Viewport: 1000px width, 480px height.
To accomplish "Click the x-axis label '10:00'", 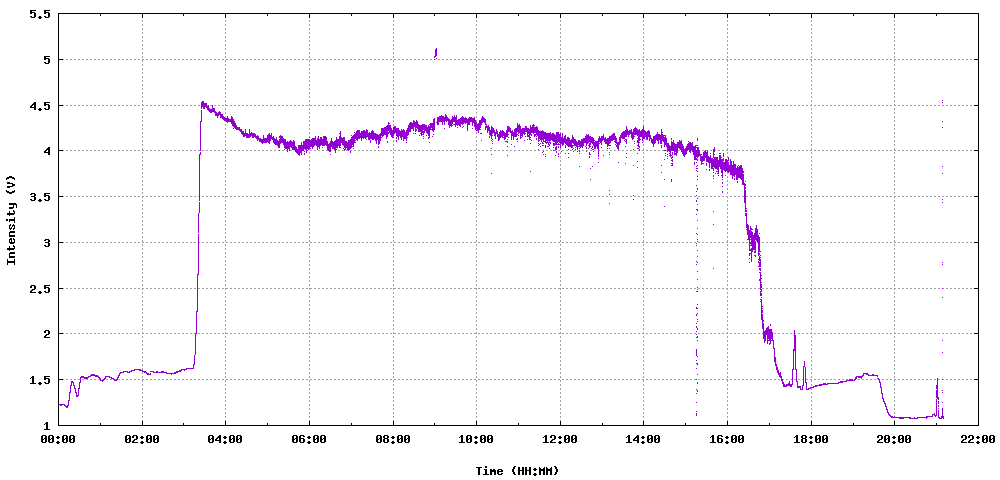I will (476, 439).
